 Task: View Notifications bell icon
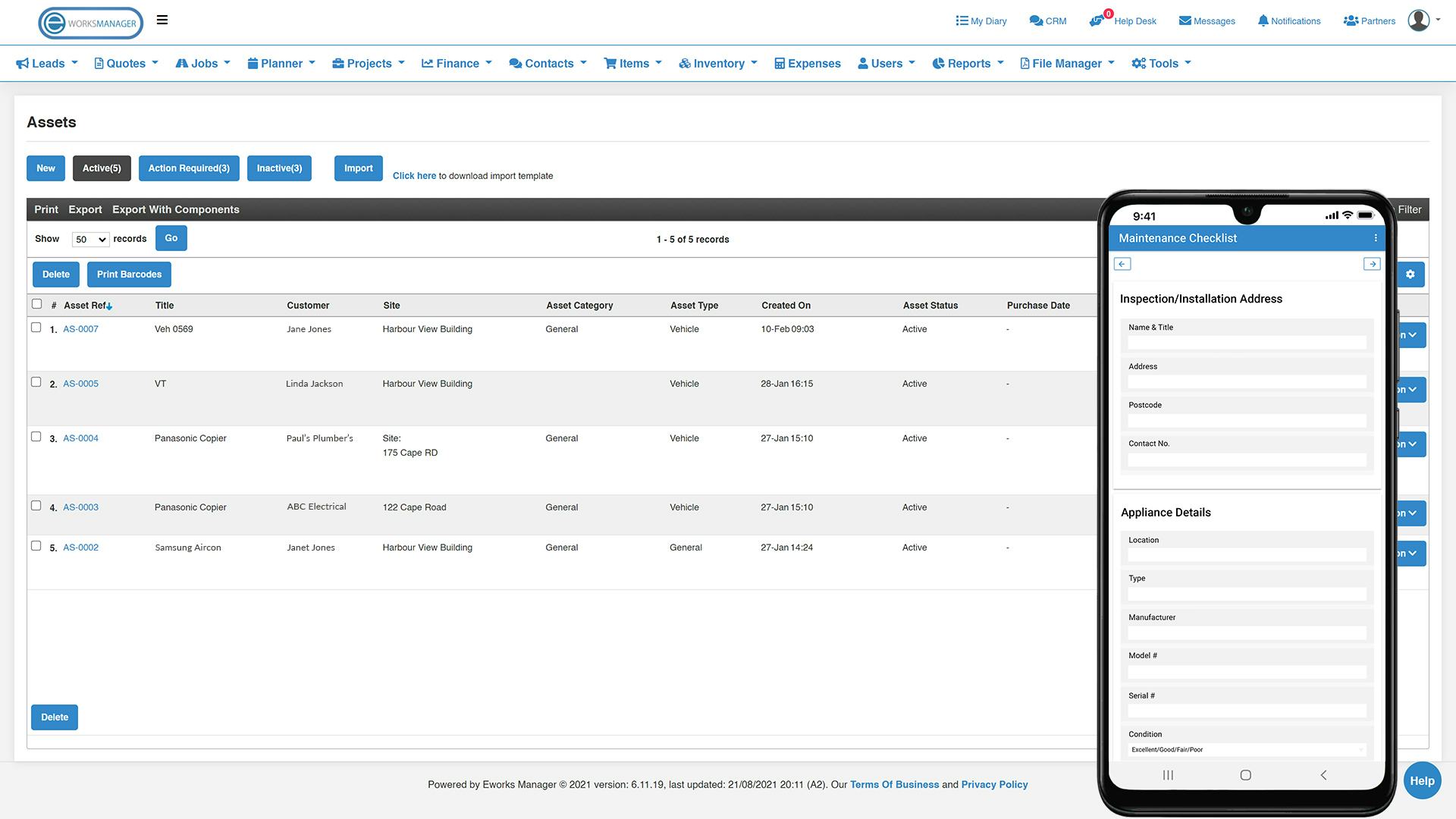coord(1263,20)
